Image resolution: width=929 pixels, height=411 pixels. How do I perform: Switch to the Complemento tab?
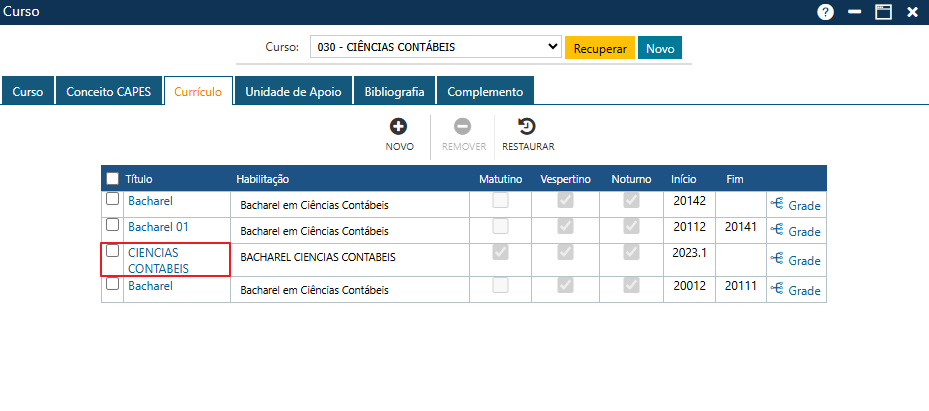click(485, 92)
